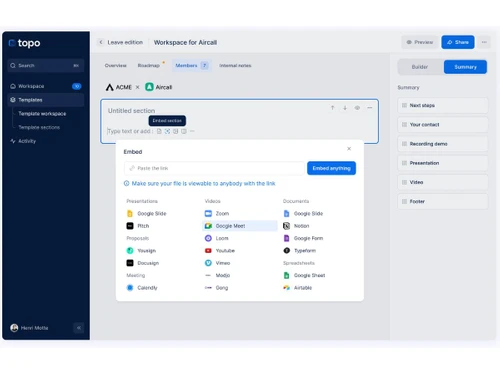Click the Activity pulse icon
Image resolution: width=500 pixels, height=375 pixels.
(13, 141)
